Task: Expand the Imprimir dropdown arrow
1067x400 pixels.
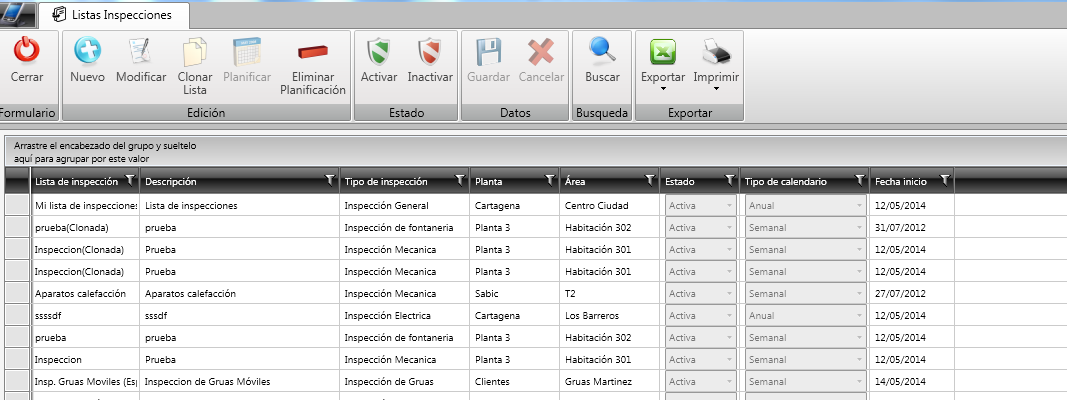Action: tap(716, 88)
